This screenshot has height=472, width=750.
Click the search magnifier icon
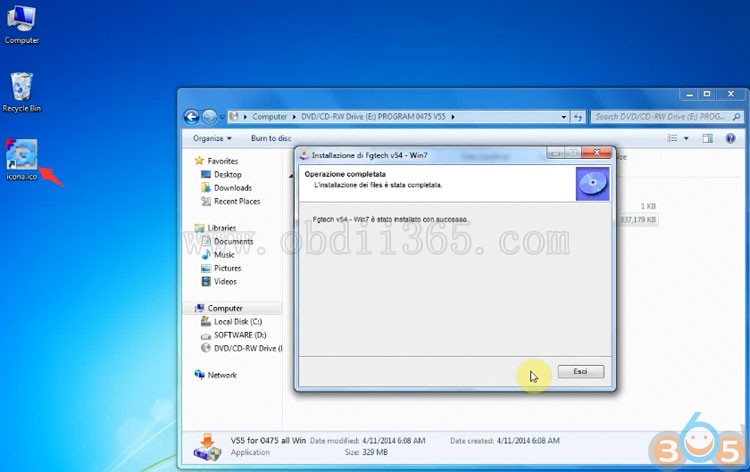tap(737, 117)
